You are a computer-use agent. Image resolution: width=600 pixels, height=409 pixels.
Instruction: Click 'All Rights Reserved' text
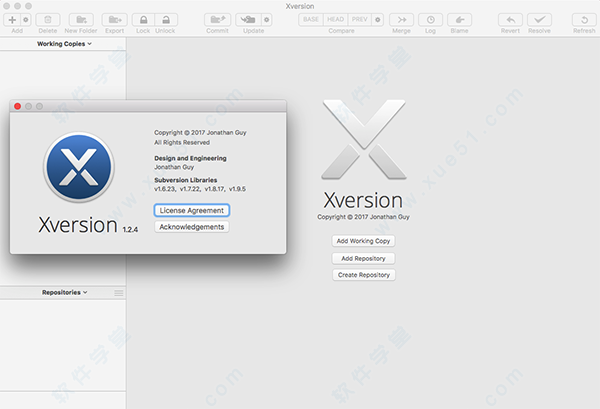[x=182, y=142]
